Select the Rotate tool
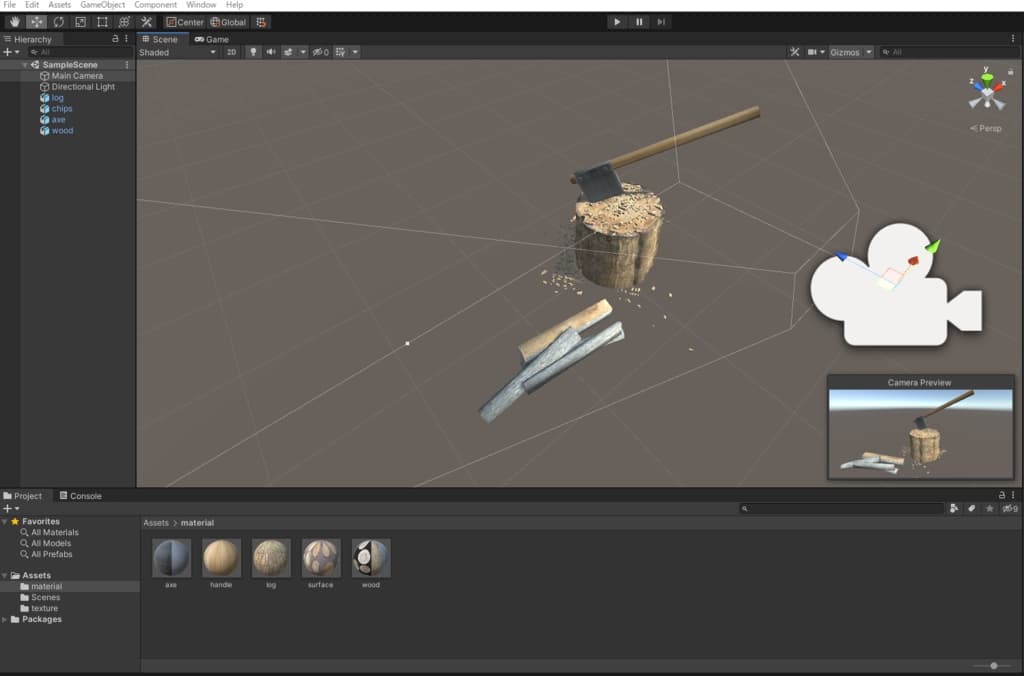This screenshot has width=1024, height=676. (x=58, y=22)
